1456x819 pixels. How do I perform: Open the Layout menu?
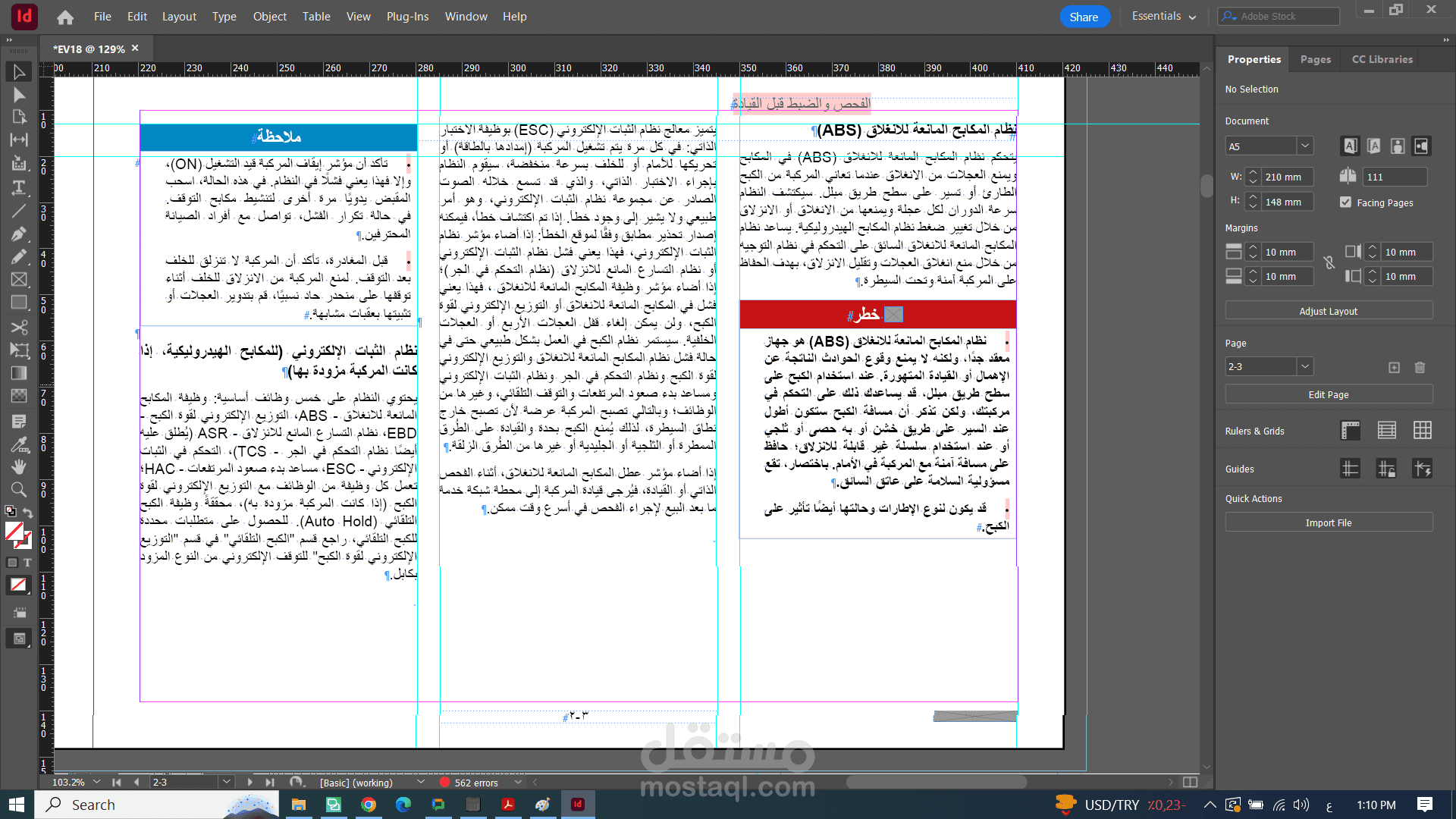point(179,17)
